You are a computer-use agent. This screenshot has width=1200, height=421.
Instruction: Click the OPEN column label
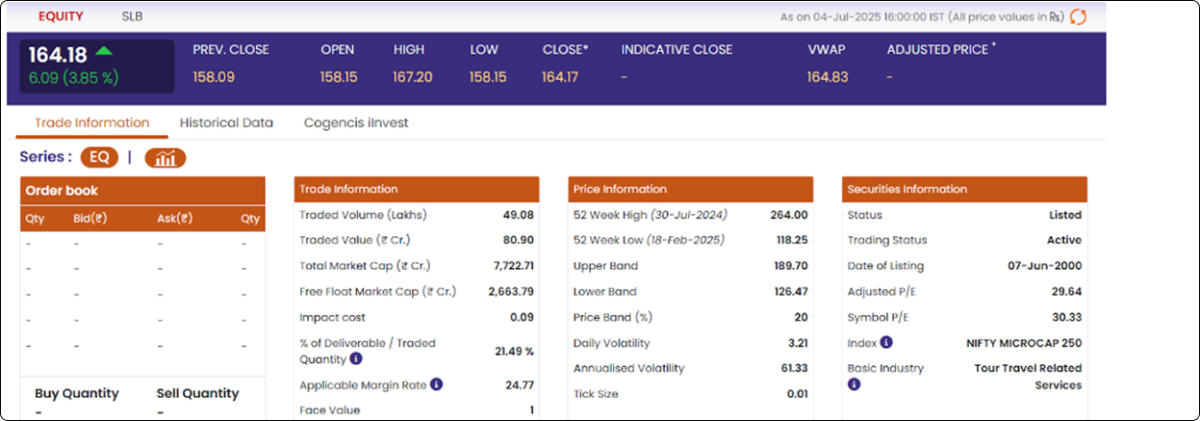coord(338,49)
